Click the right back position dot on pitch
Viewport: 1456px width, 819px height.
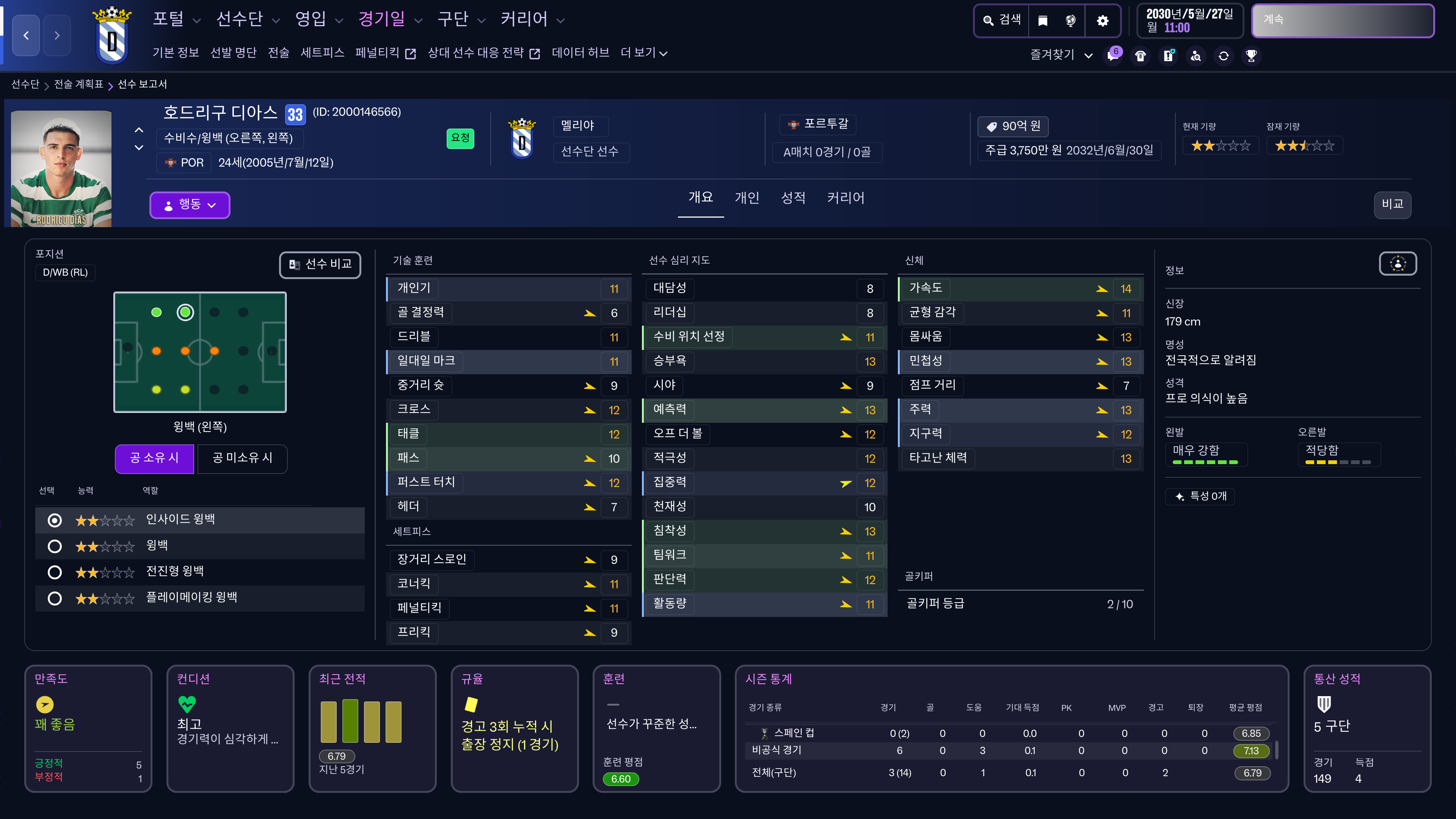point(157,389)
